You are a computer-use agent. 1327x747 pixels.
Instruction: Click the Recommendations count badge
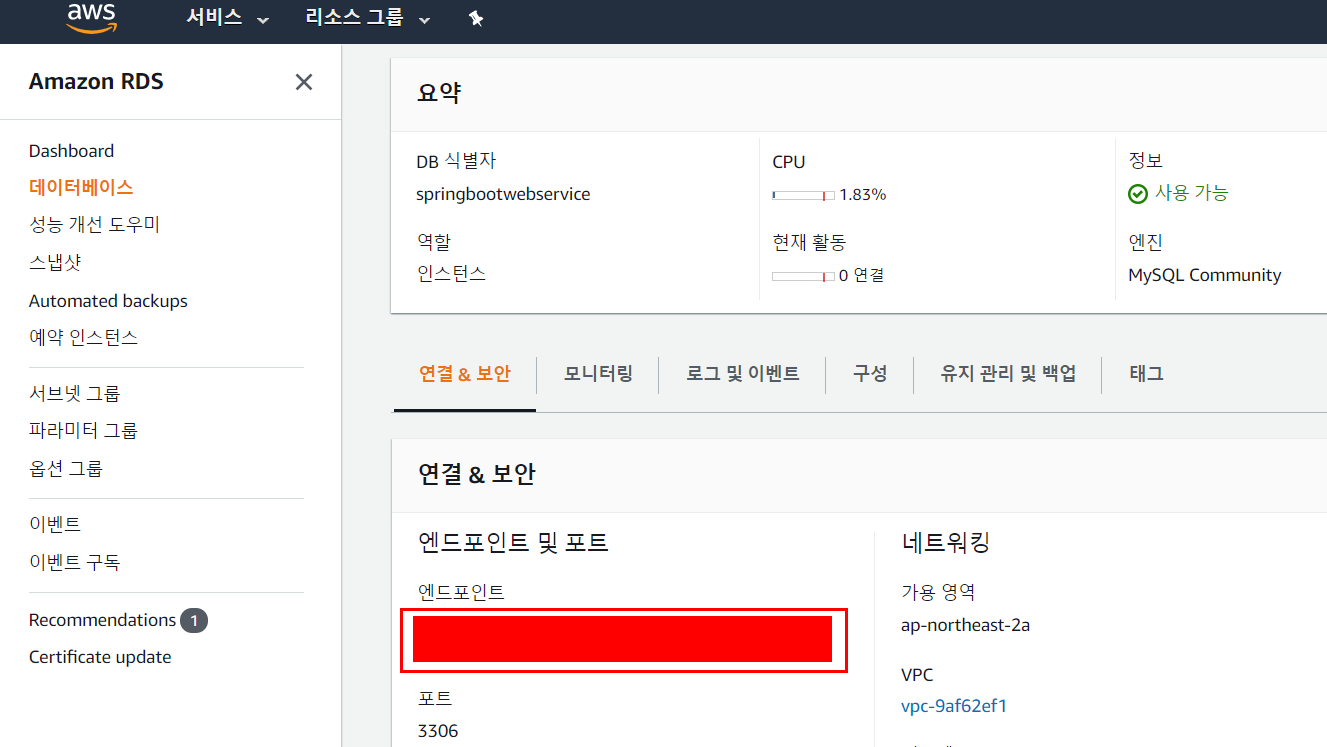coord(194,621)
